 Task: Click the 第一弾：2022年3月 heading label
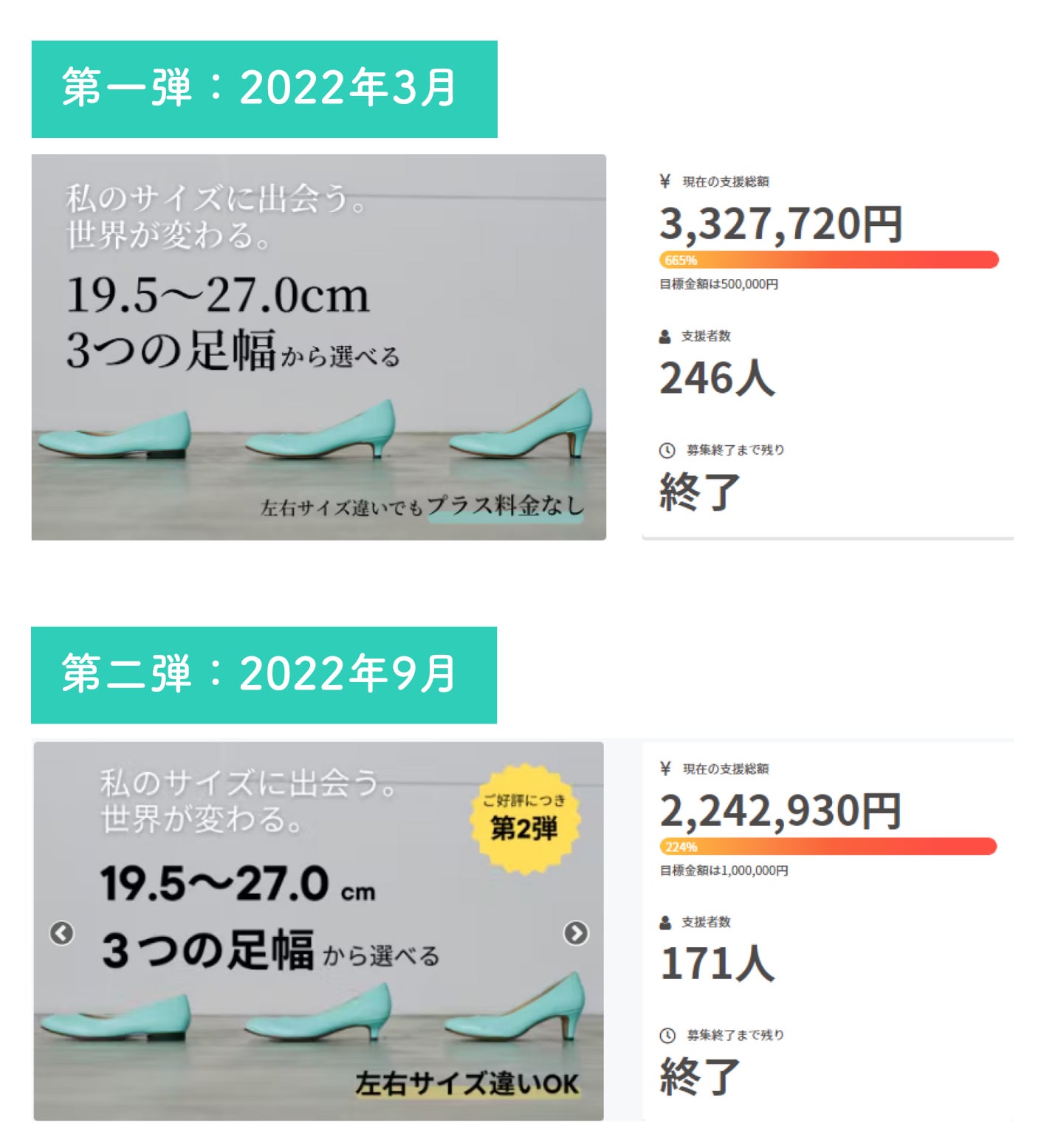pos(264,89)
